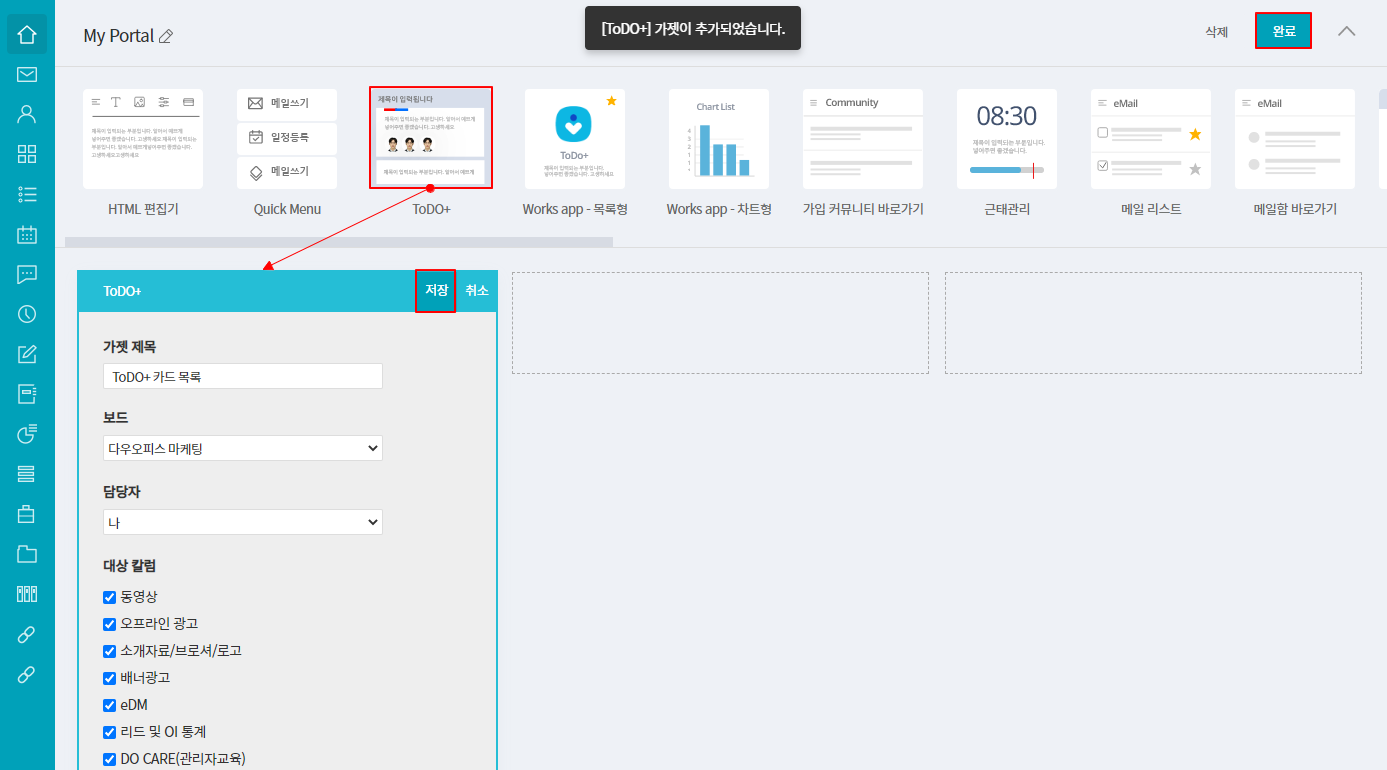Open the clock attendance icon in sidebar
Image resolution: width=1387 pixels, height=770 pixels.
(x=27, y=314)
